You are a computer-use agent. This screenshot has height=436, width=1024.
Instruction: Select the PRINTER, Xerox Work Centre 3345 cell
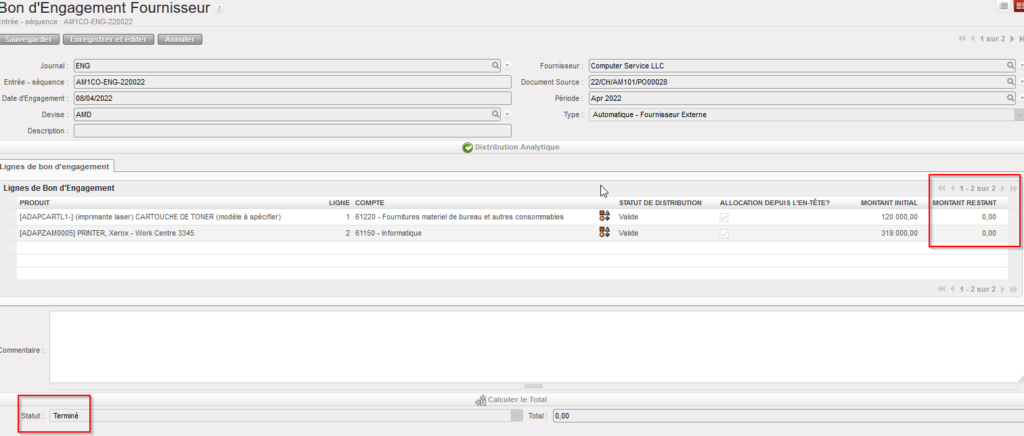(106, 233)
